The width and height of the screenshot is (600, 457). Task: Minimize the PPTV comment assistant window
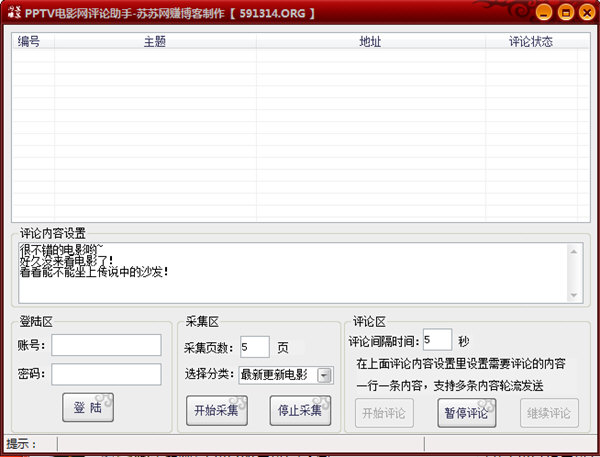[543, 13]
